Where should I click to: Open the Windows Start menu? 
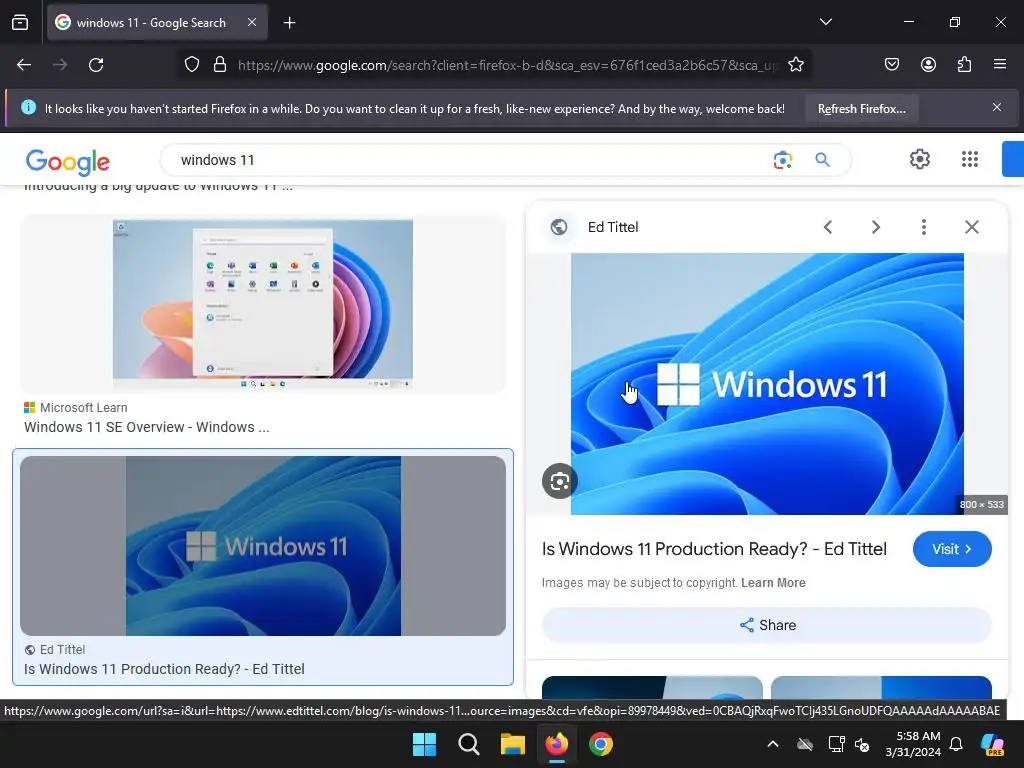[424, 744]
